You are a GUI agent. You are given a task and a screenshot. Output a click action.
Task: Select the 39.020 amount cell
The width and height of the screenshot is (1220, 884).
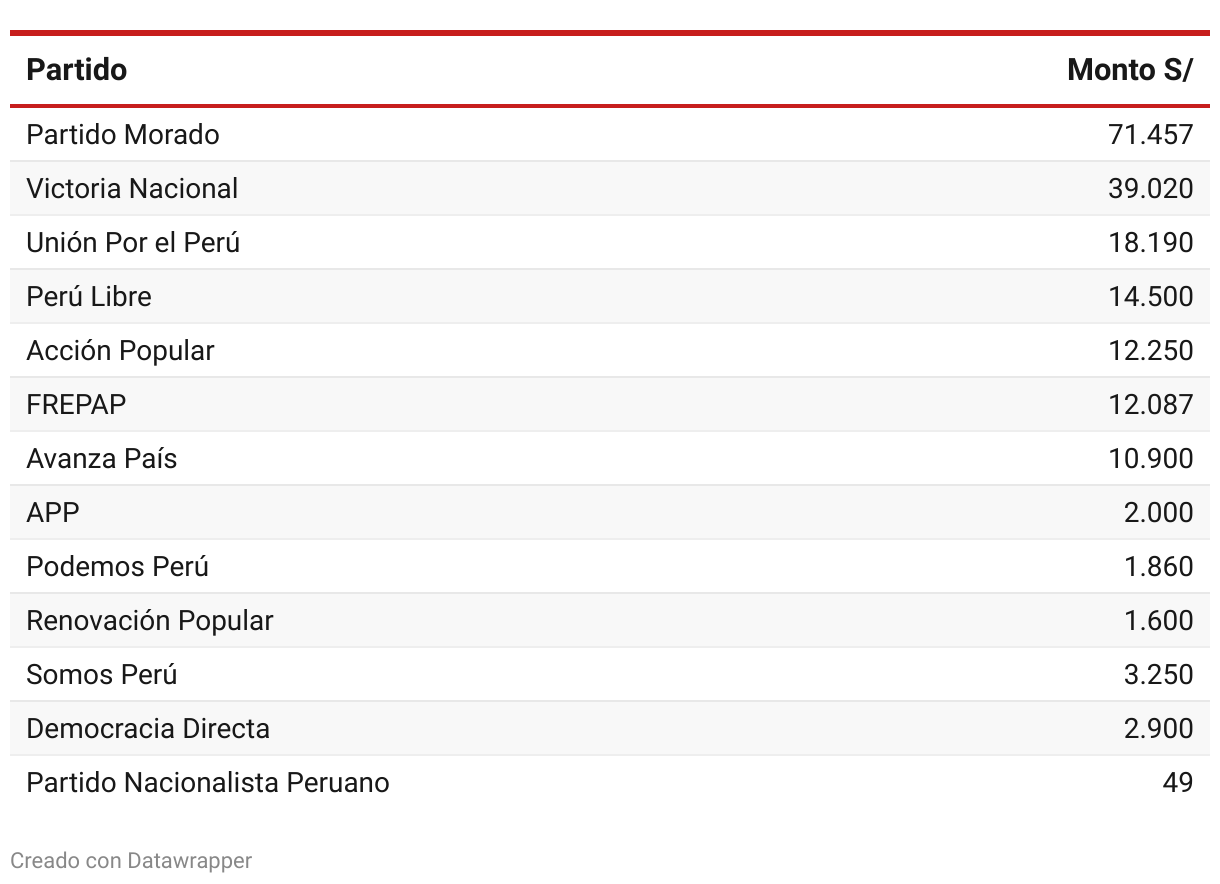[x=1150, y=189]
